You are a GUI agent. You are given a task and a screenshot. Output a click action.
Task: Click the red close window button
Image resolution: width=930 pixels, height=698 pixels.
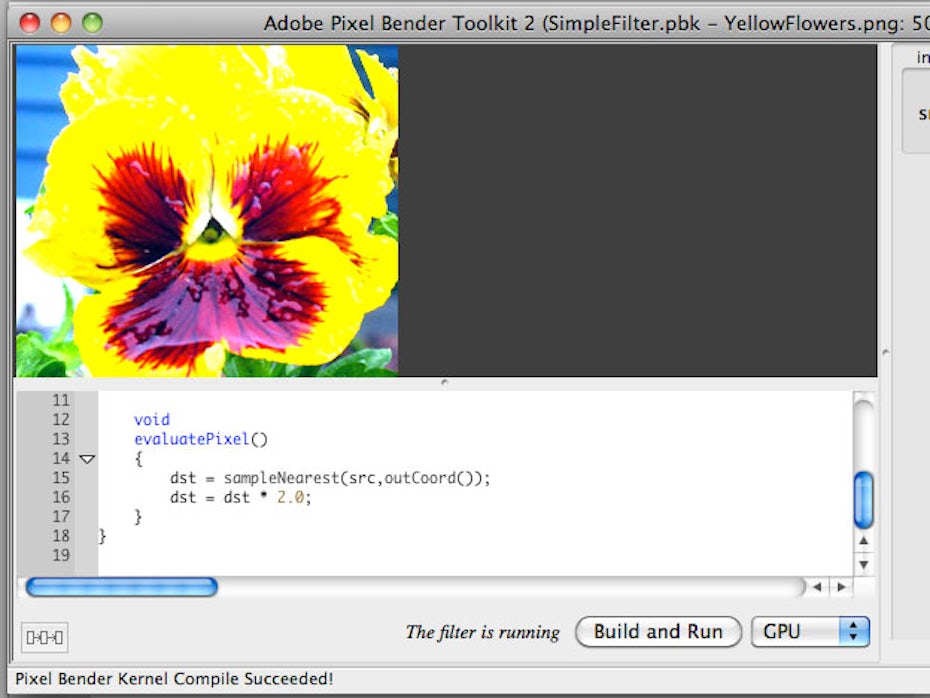pyautogui.click(x=30, y=22)
